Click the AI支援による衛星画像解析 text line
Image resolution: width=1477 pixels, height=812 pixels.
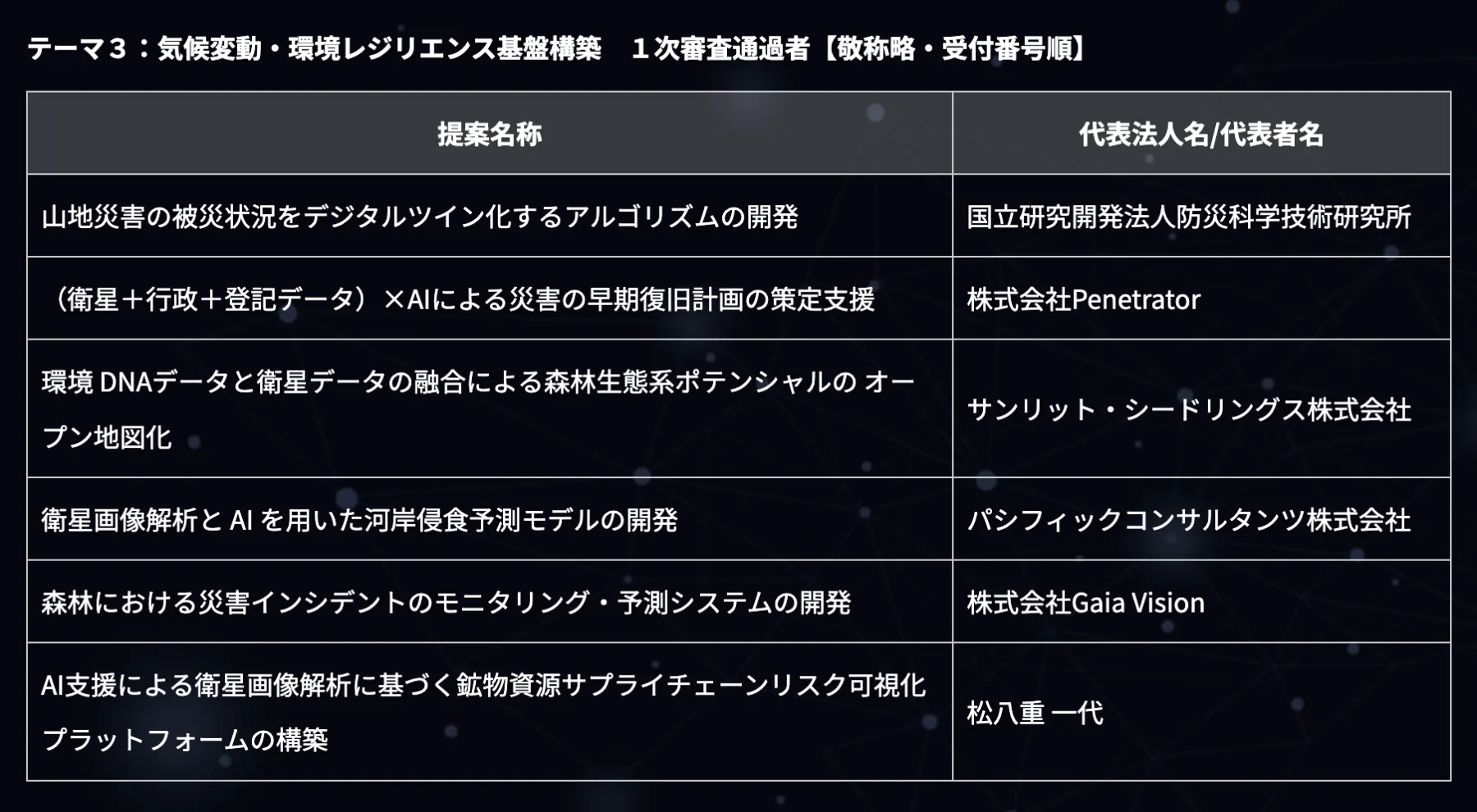pyautogui.click(x=483, y=685)
